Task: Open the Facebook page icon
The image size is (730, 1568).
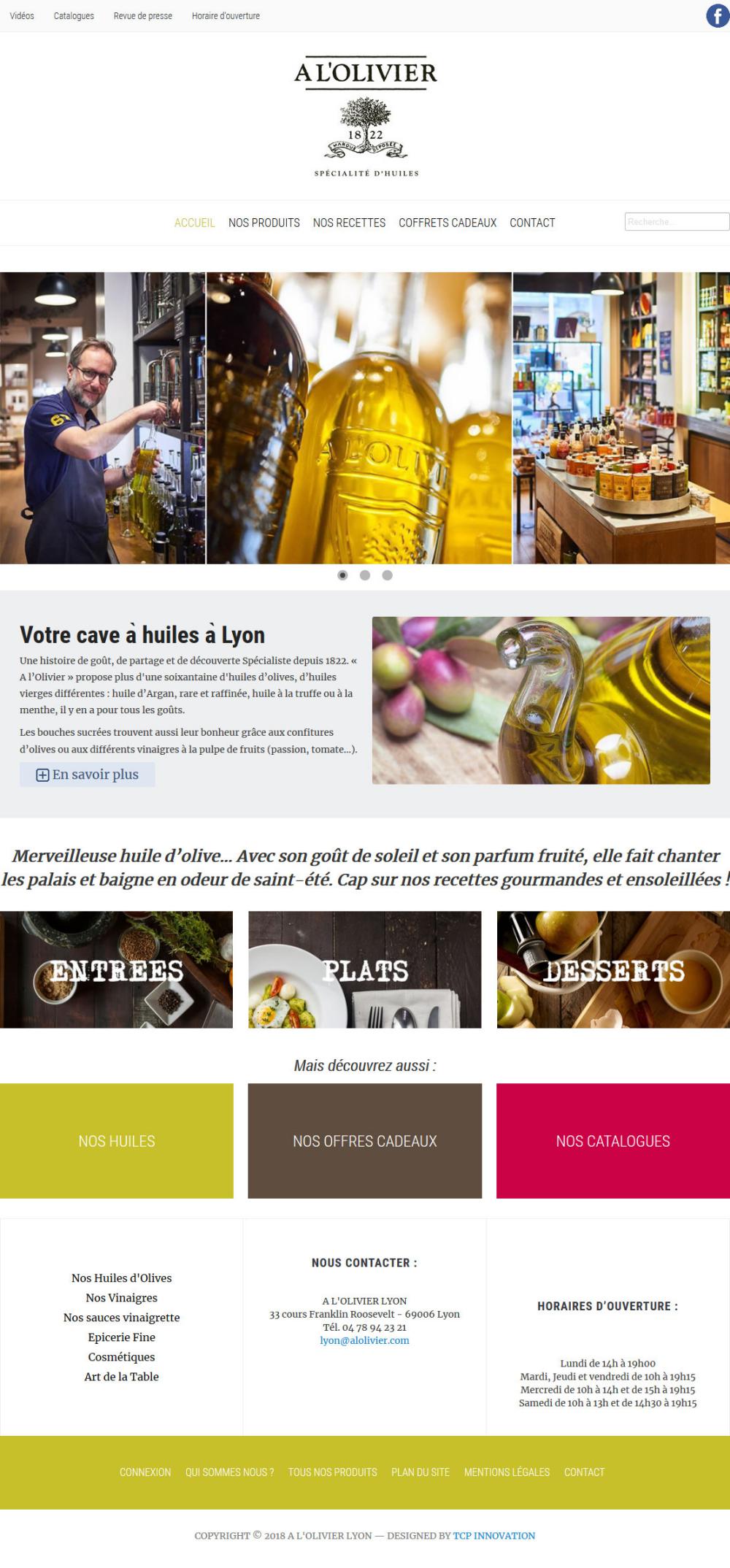Action: click(x=718, y=15)
